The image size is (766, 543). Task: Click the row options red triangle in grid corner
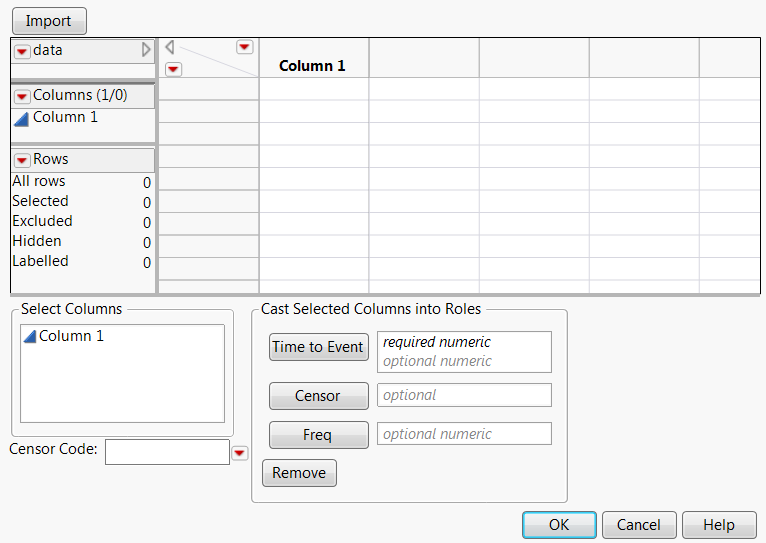[x=173, y=69]
